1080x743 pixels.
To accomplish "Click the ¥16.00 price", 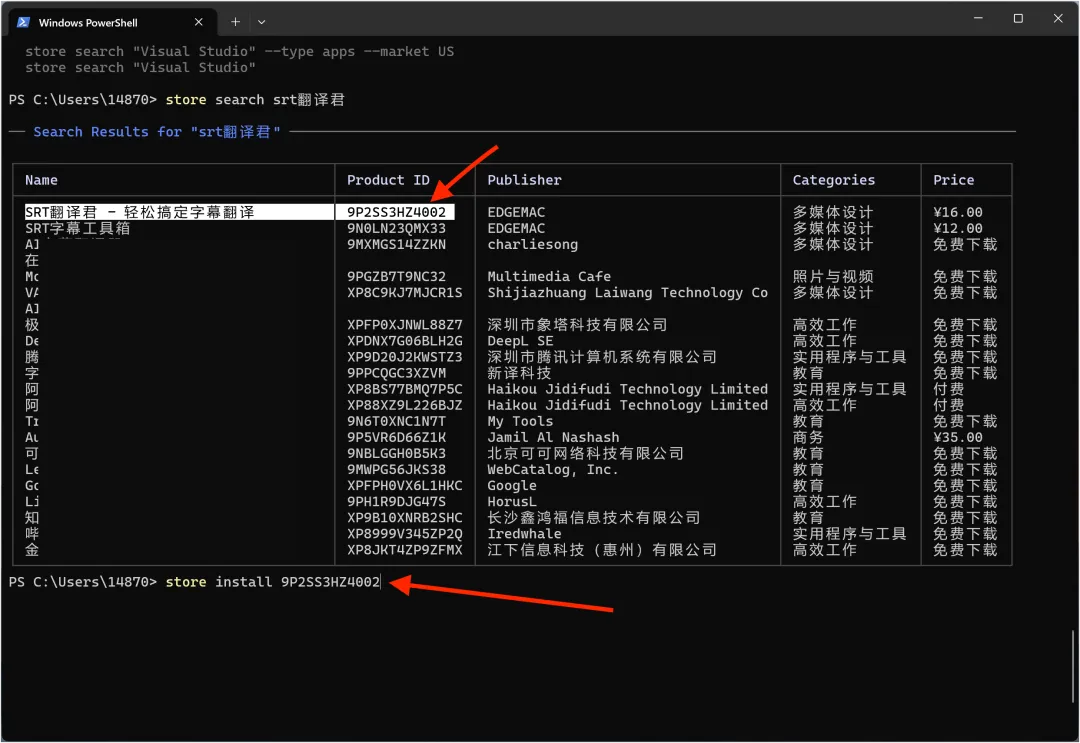I will (x=957, y=212).
